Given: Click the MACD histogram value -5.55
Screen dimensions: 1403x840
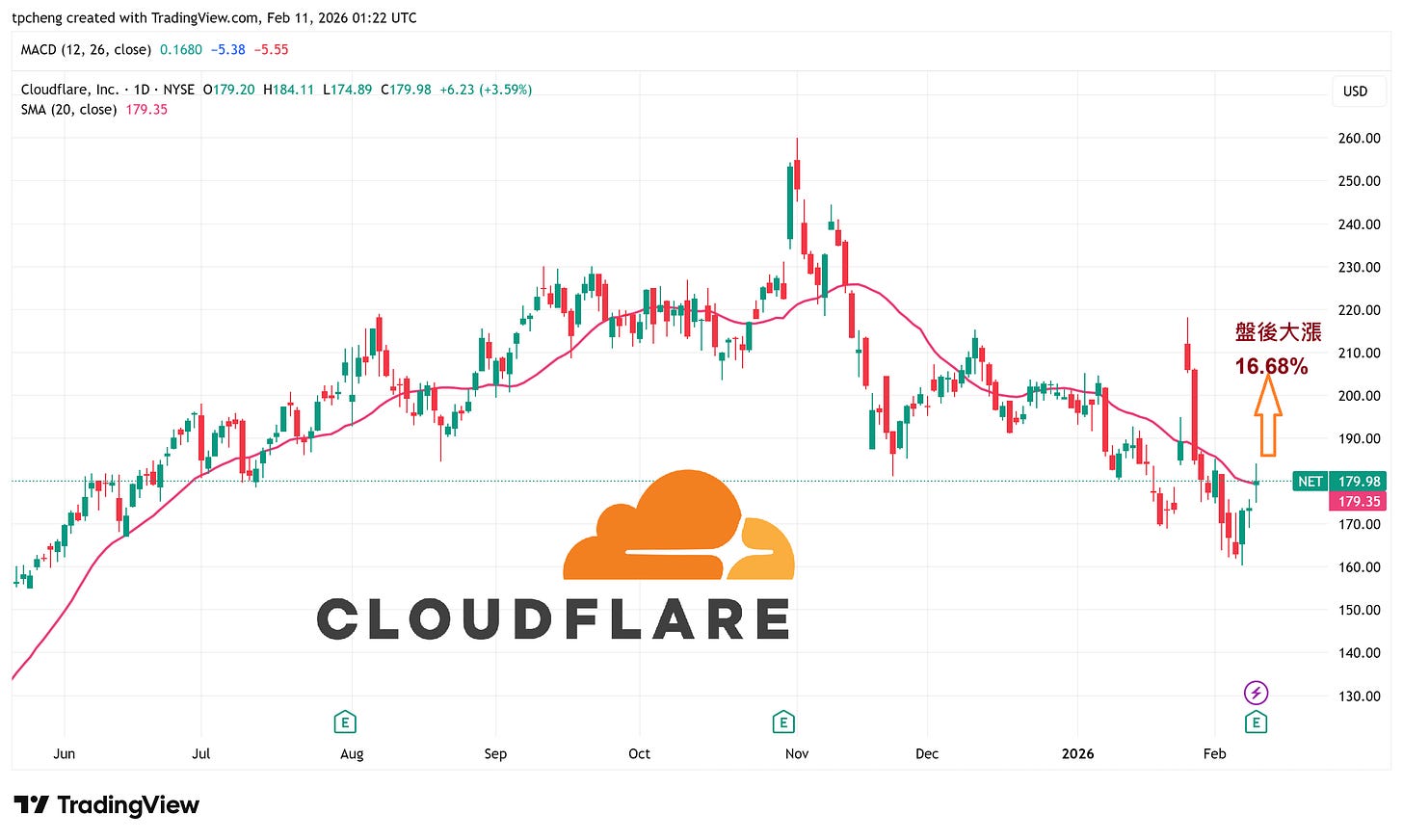Looking at the screenshot, I should pyautogui.click(x=272, y=49).
